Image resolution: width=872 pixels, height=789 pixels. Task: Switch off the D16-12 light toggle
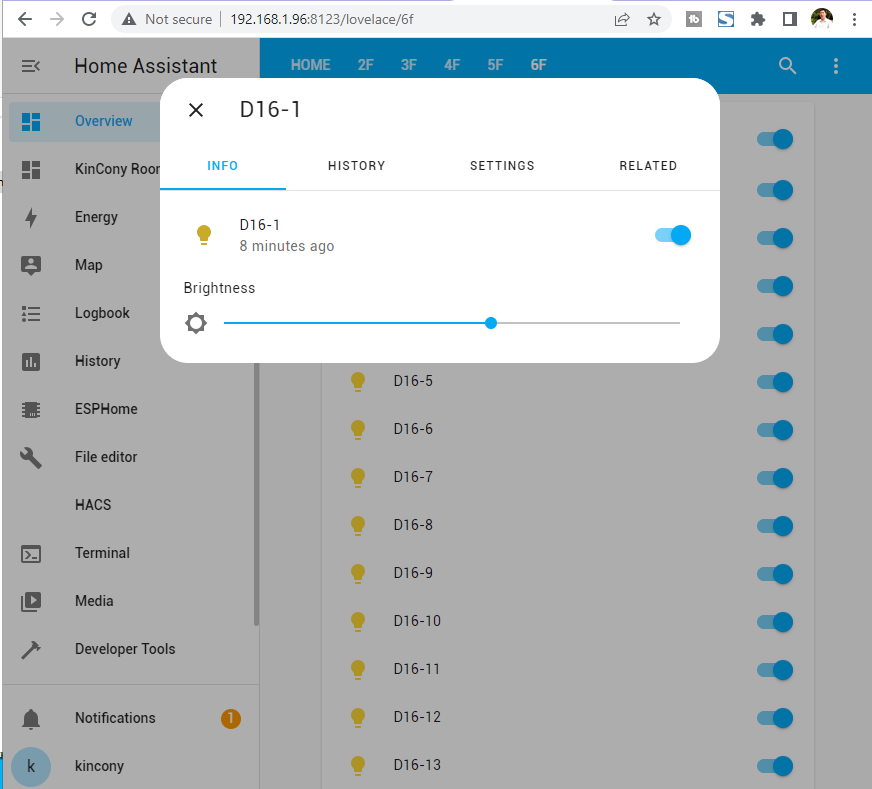pos(775,717)
